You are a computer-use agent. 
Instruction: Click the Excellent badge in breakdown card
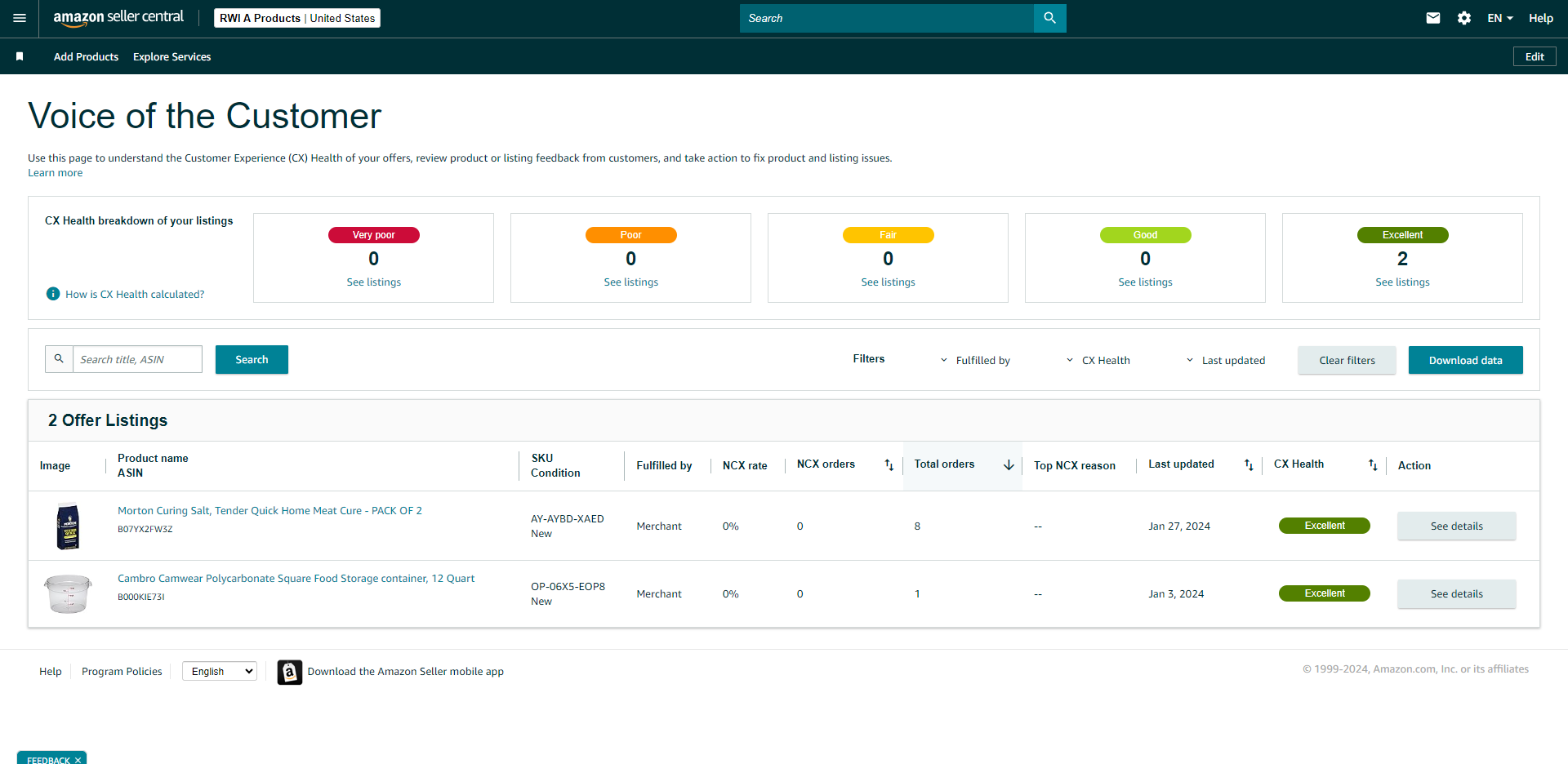pyautogui.click(x=1402, y=235)
